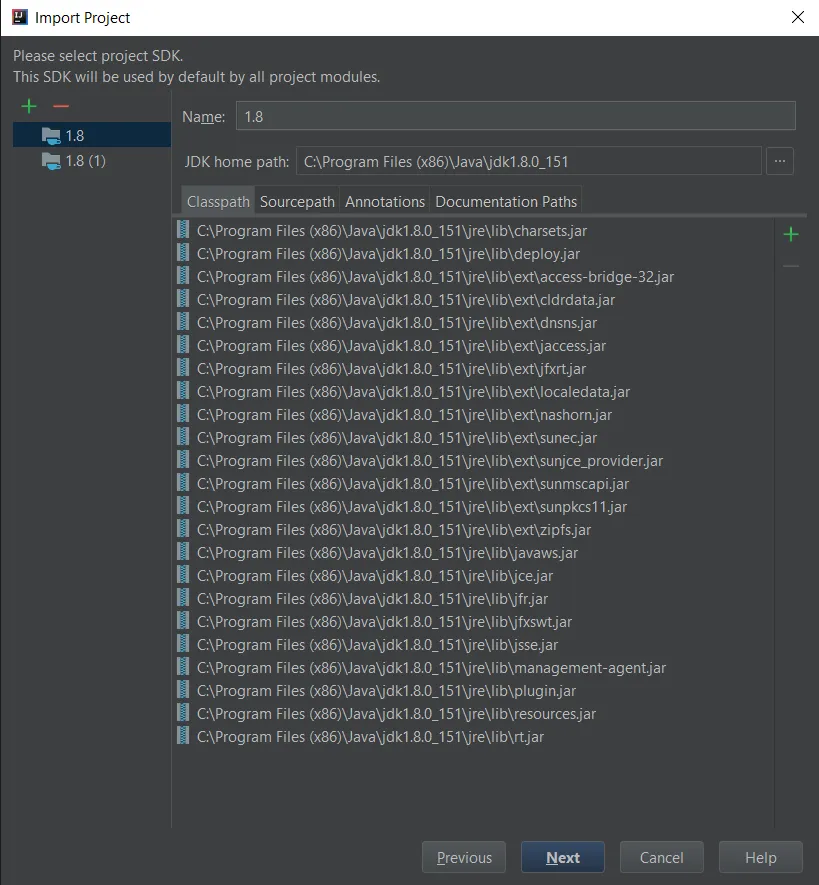The height and width of the screenshot is (885, 819).
Task: Close the Import Project dialog
Action: click(x=798, y=17)
